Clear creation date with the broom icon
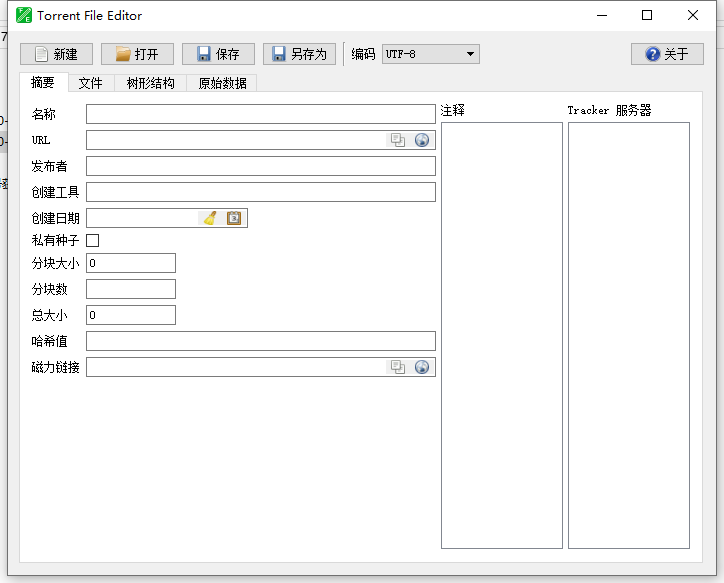Viewport: 724px width, 583px height. click(x=210, y=218)
